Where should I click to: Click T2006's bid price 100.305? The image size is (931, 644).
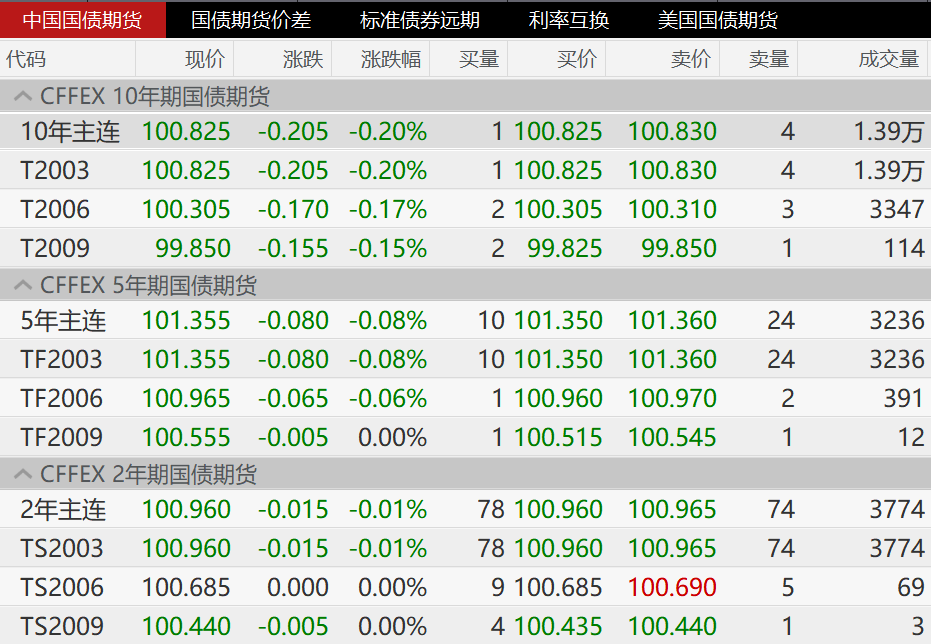(x=558, y=210)
